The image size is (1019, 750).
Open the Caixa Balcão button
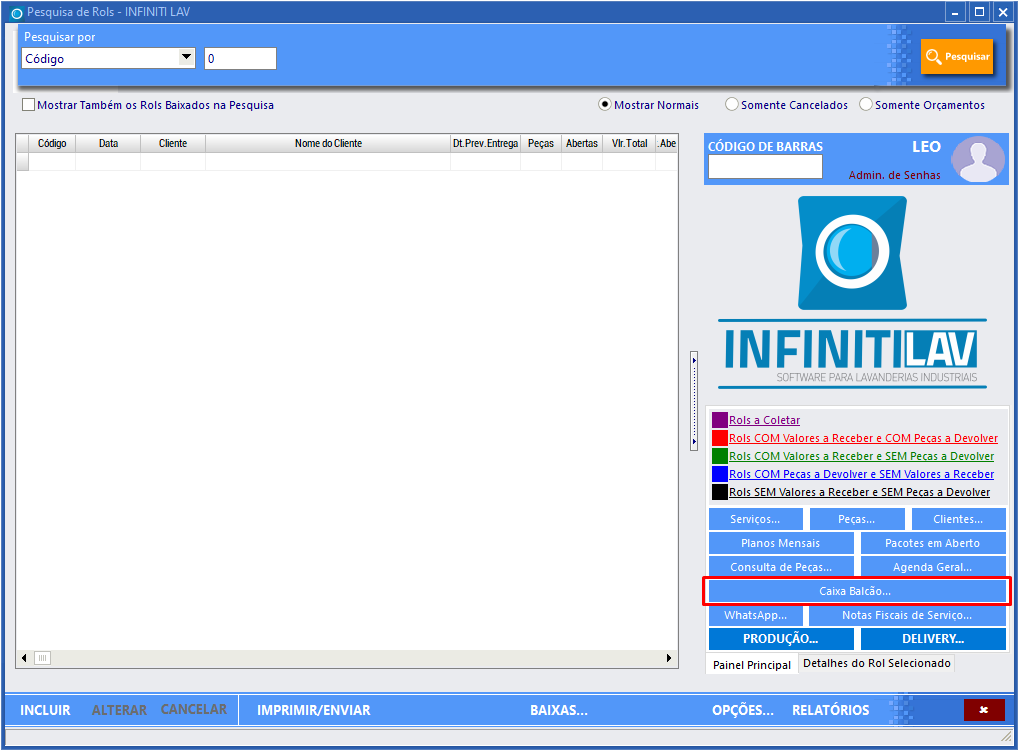pyautogui.click(x=856, y=591)
